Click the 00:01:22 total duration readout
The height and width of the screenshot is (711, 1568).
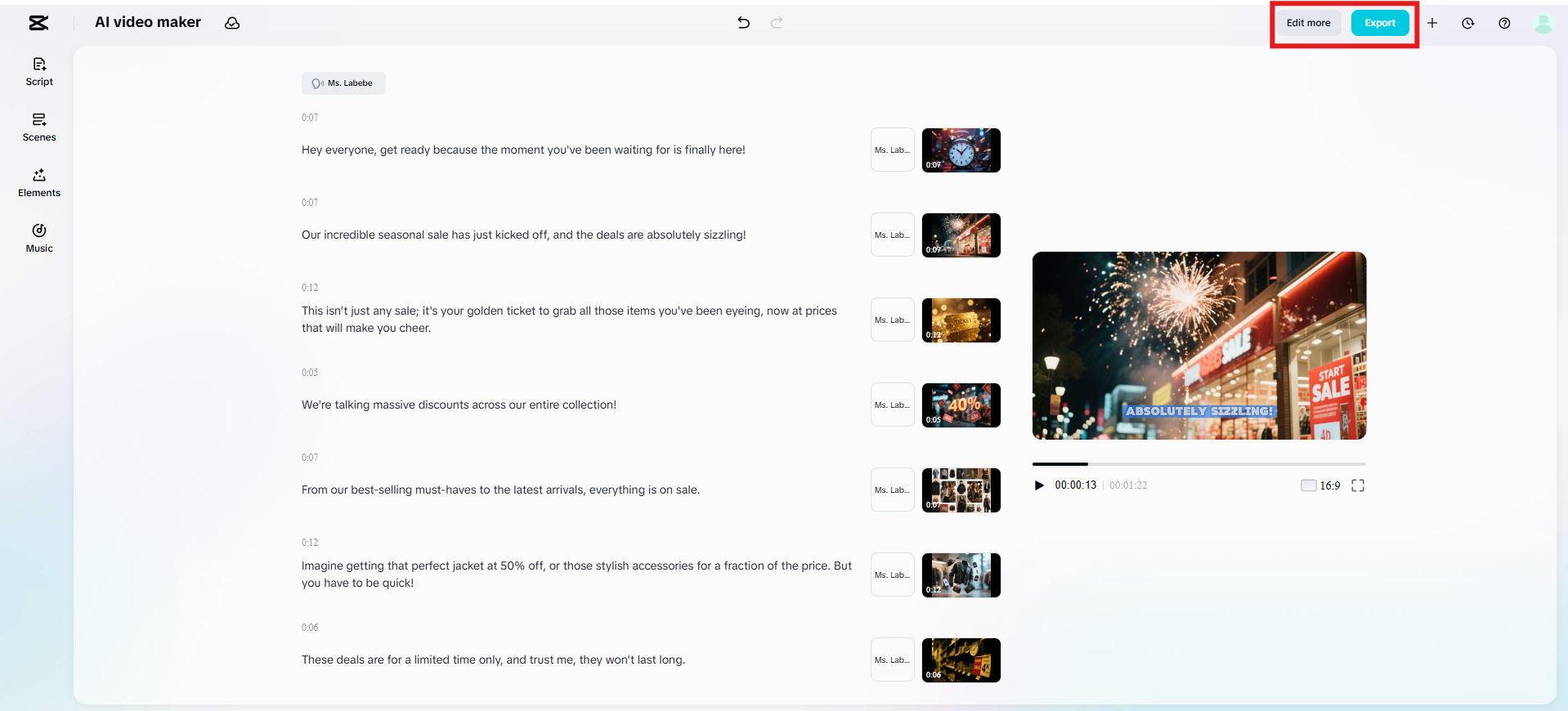click(1128, 485)
